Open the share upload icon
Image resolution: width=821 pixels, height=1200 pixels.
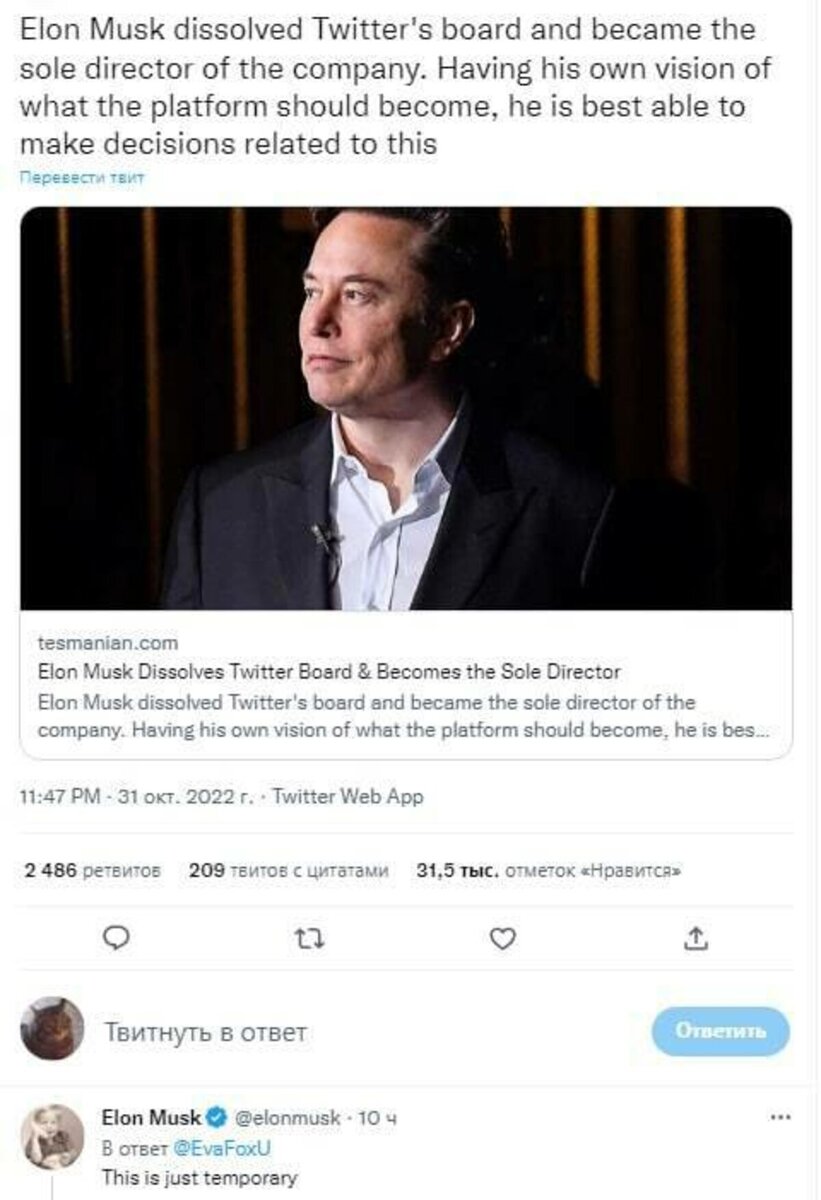click(x=699, y=938)
